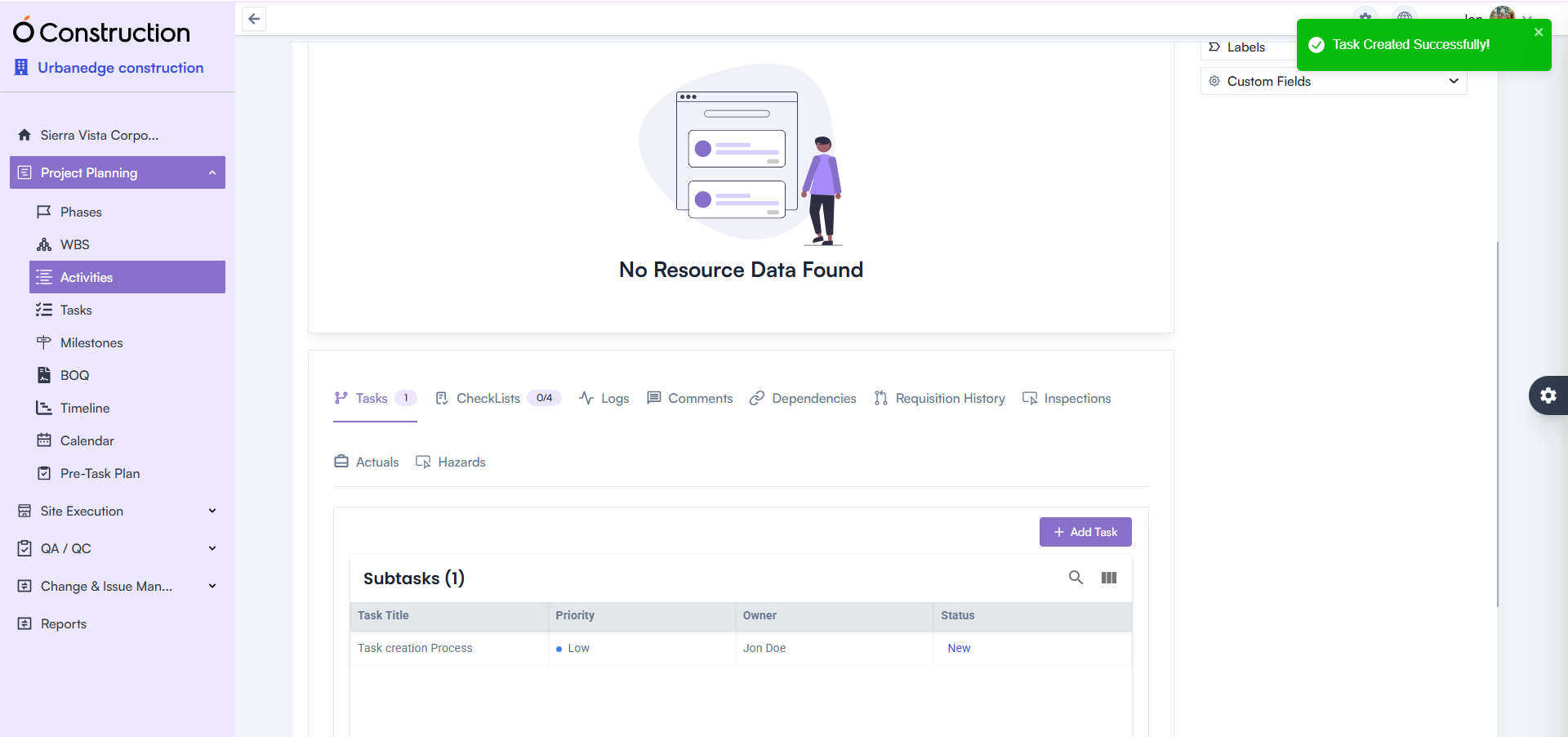Expand the Custom Fields dropdown
The width and height of the screenshot is (1568, 737).
click(x=1454, y=81)
